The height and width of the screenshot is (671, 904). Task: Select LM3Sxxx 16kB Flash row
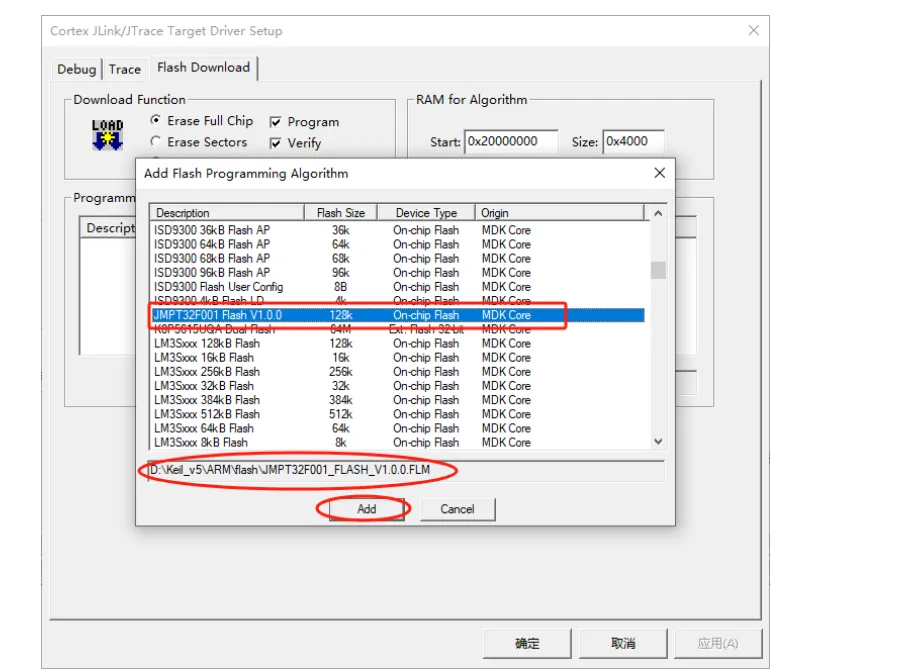click(x=398, y=357)
